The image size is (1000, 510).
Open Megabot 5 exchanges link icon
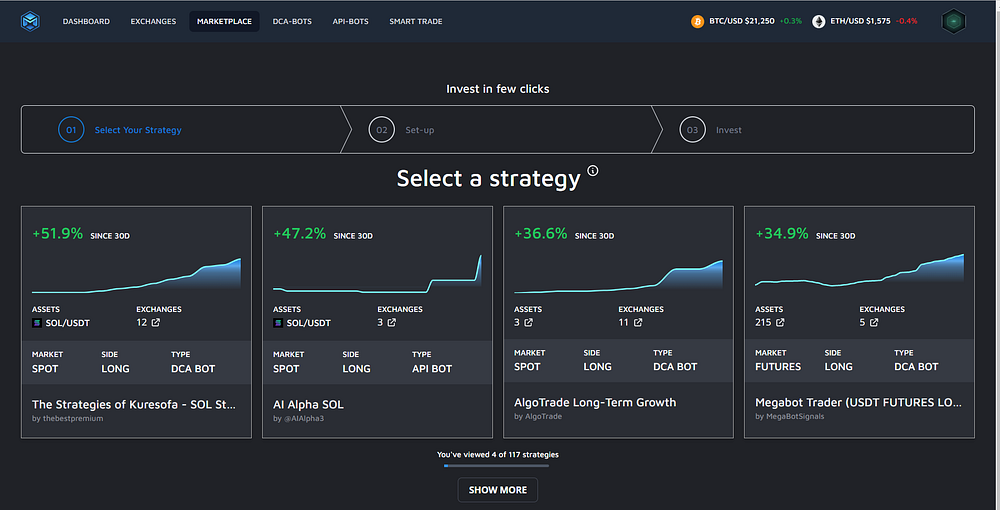click(874, 323)
